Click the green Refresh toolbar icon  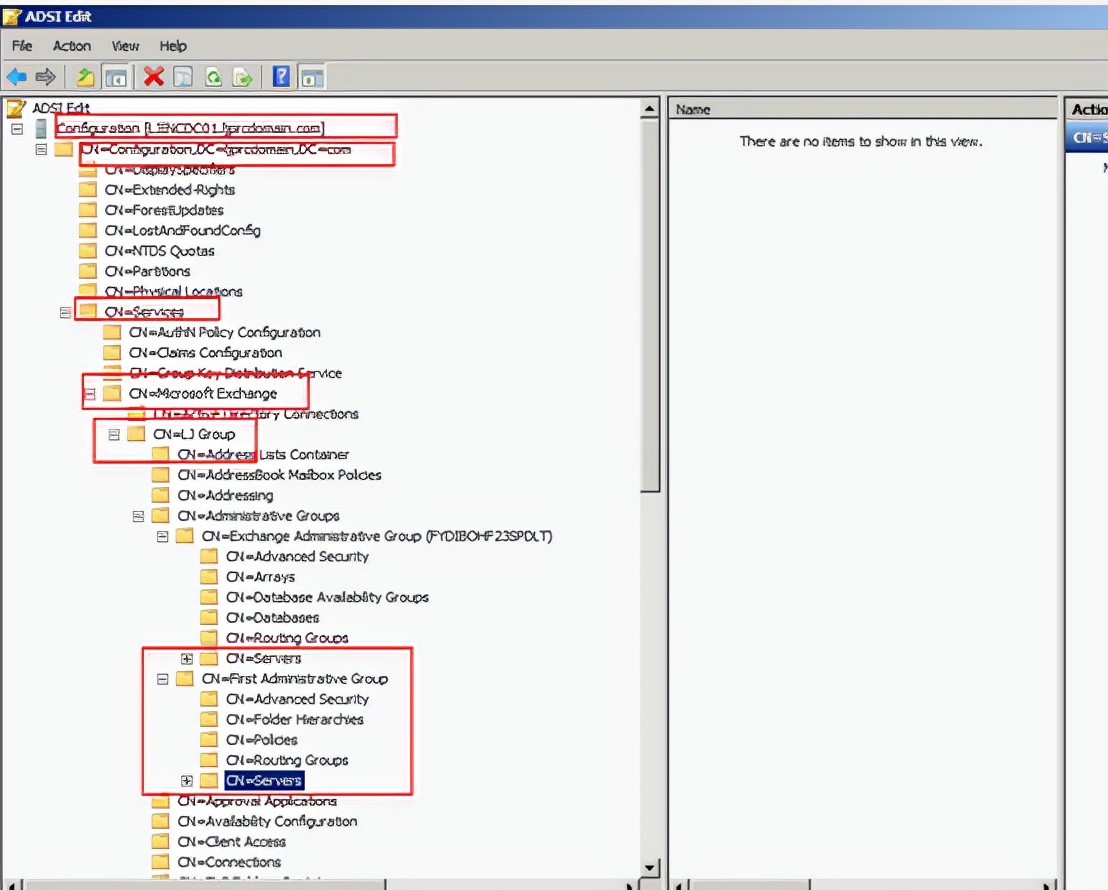(213, 77)
